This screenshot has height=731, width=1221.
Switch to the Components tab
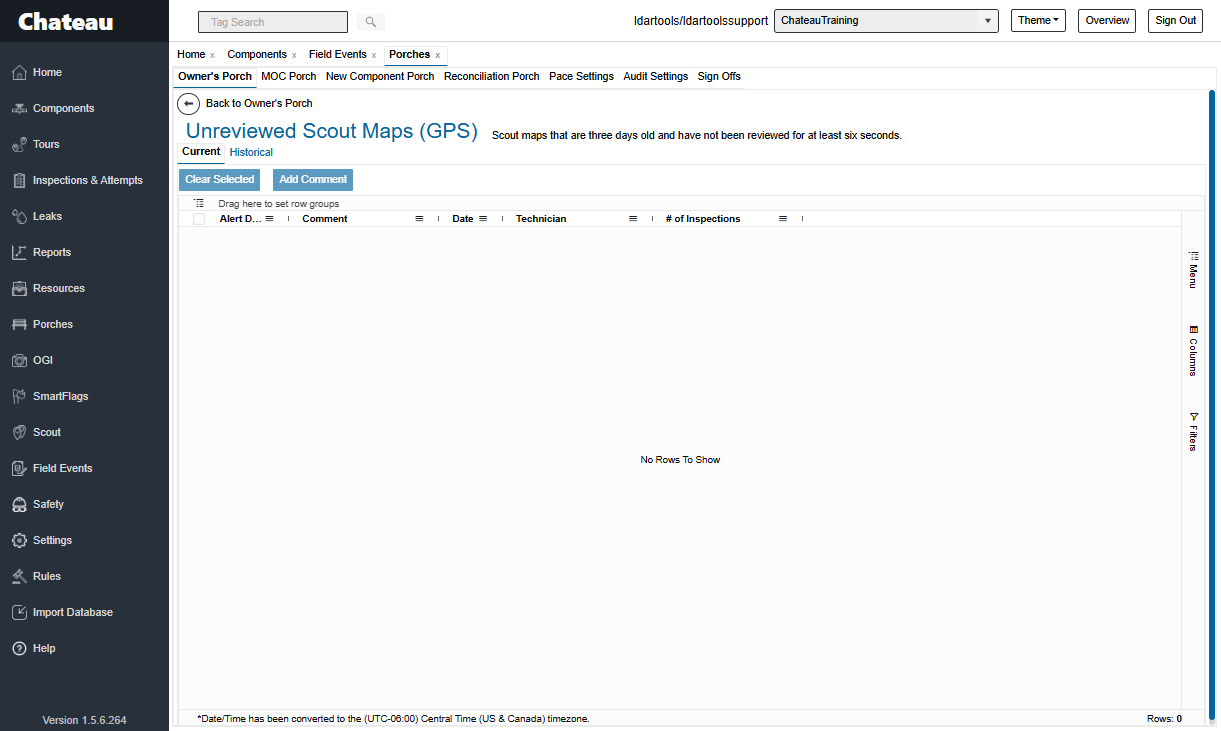pos(257,54)
